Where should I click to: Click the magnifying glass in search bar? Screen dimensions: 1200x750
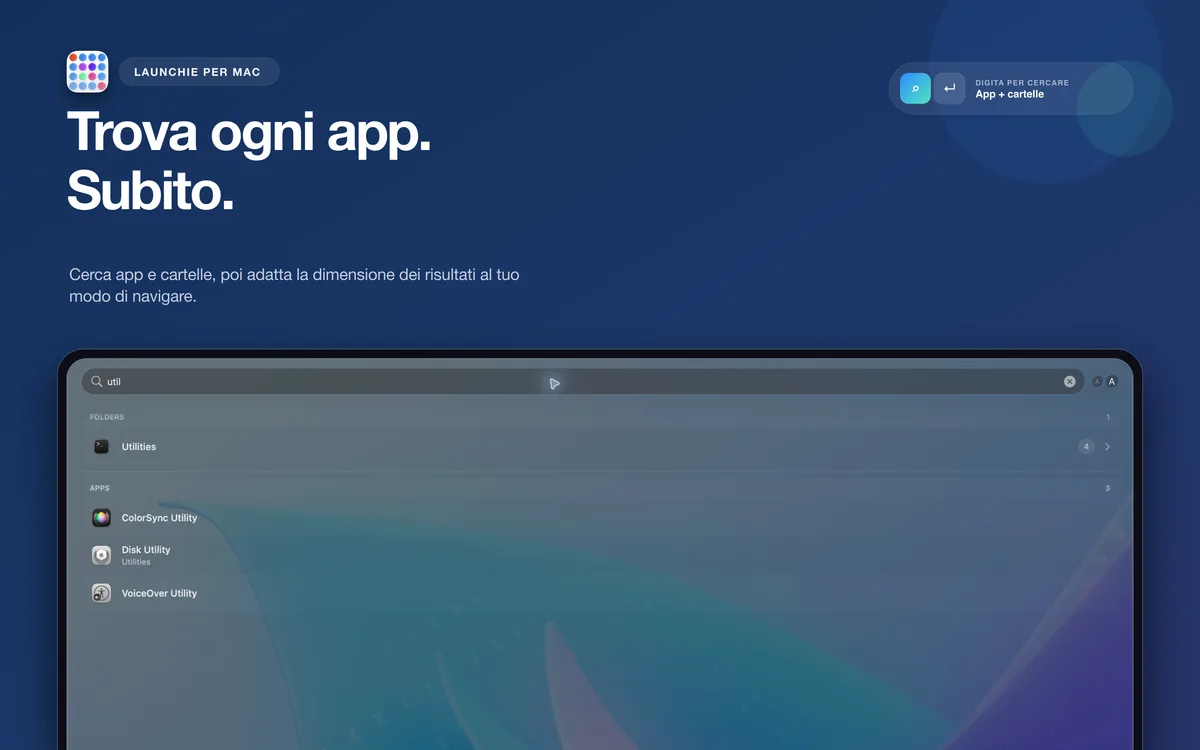click(97, 381)
